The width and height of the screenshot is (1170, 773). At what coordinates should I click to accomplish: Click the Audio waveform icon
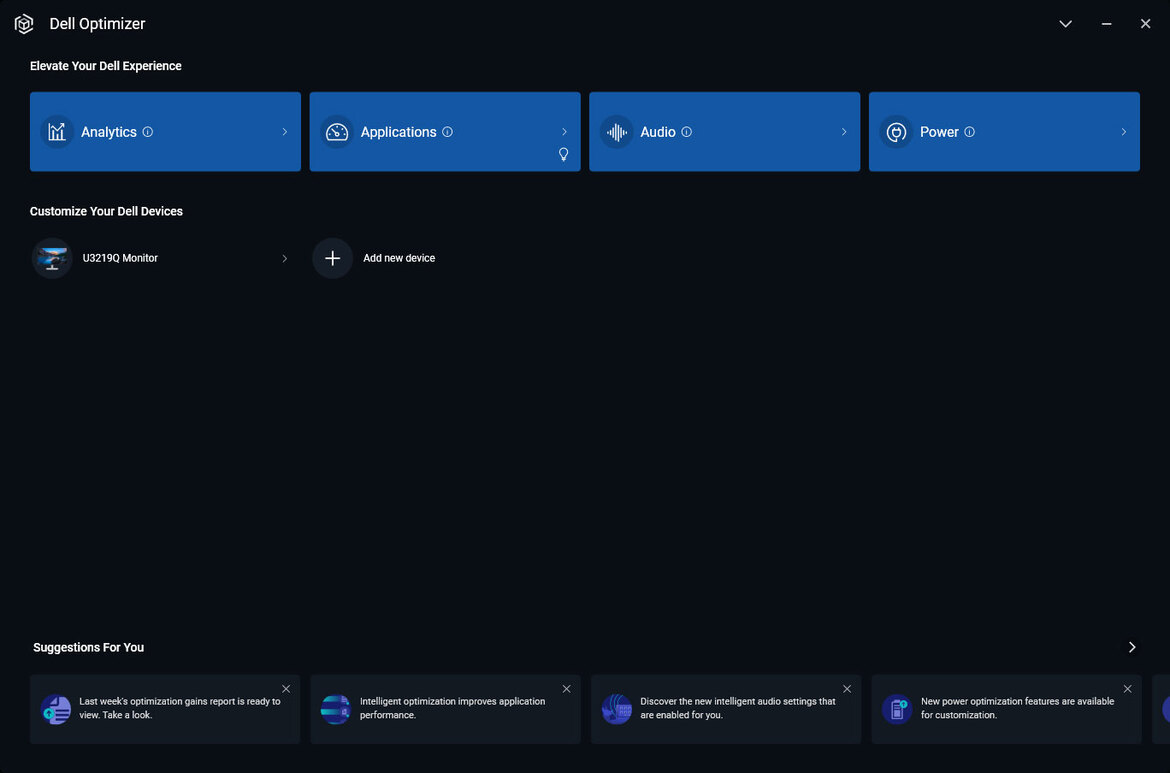(x=616, y=132)
